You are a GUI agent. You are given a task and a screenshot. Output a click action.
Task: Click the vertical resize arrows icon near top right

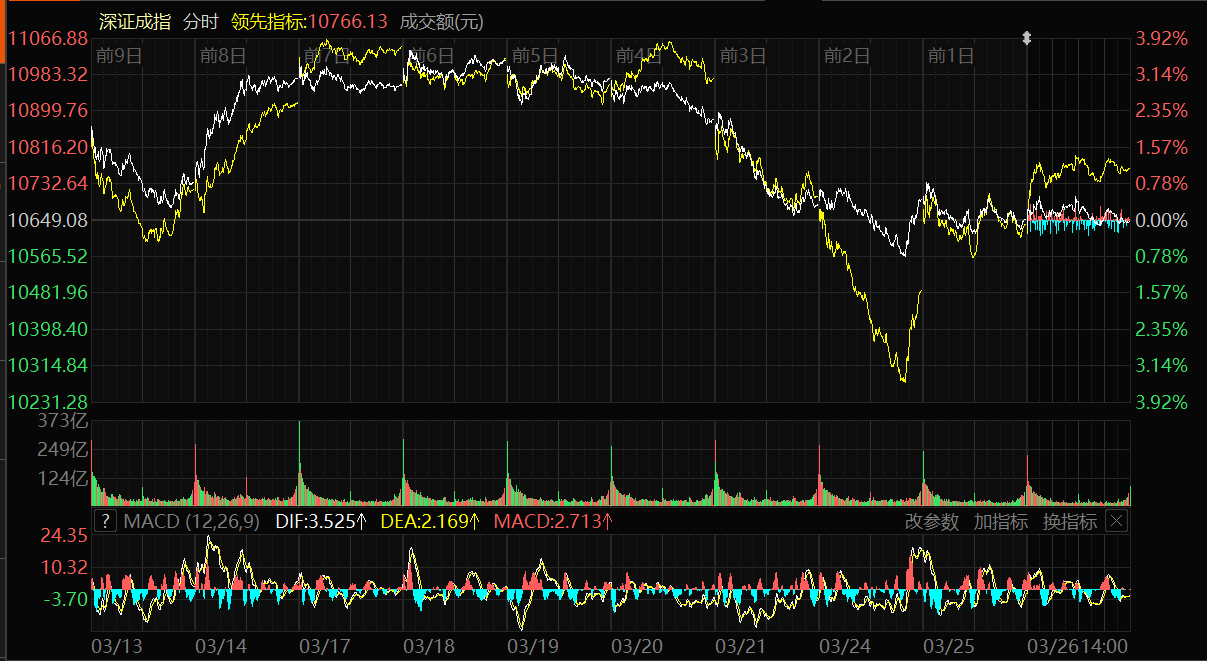(x=1026, y=38)
